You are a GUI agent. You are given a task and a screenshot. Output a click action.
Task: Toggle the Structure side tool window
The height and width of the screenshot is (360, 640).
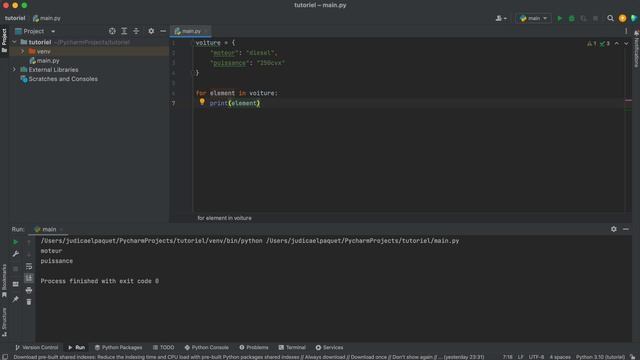coord(4,322)
